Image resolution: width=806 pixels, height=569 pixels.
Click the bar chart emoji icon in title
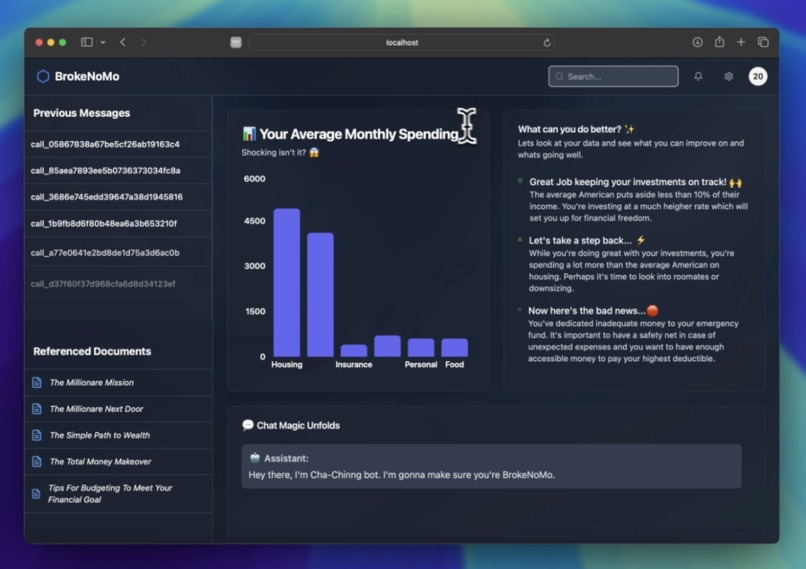(249, 134)
